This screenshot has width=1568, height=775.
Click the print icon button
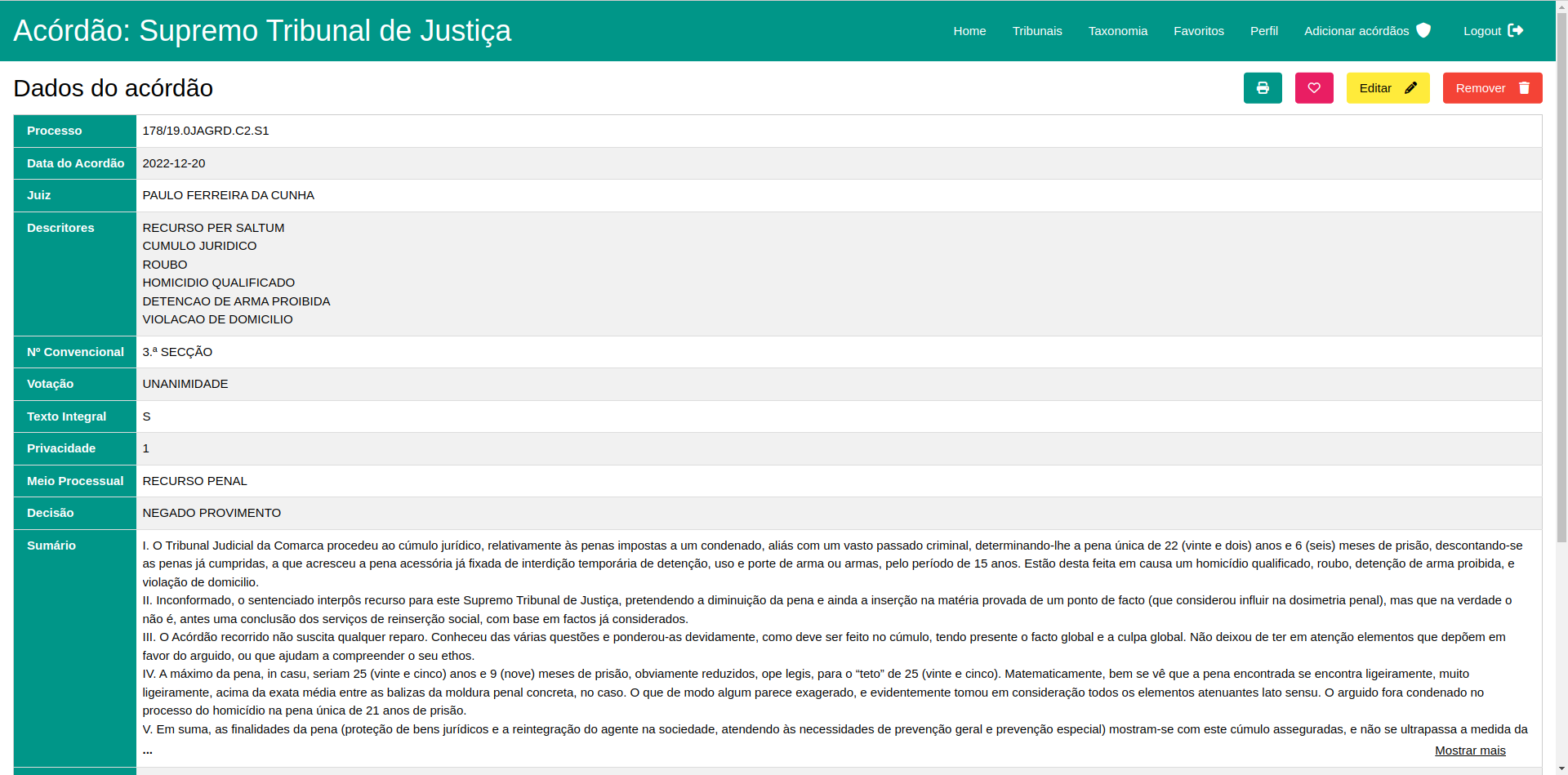[1263, 88]
